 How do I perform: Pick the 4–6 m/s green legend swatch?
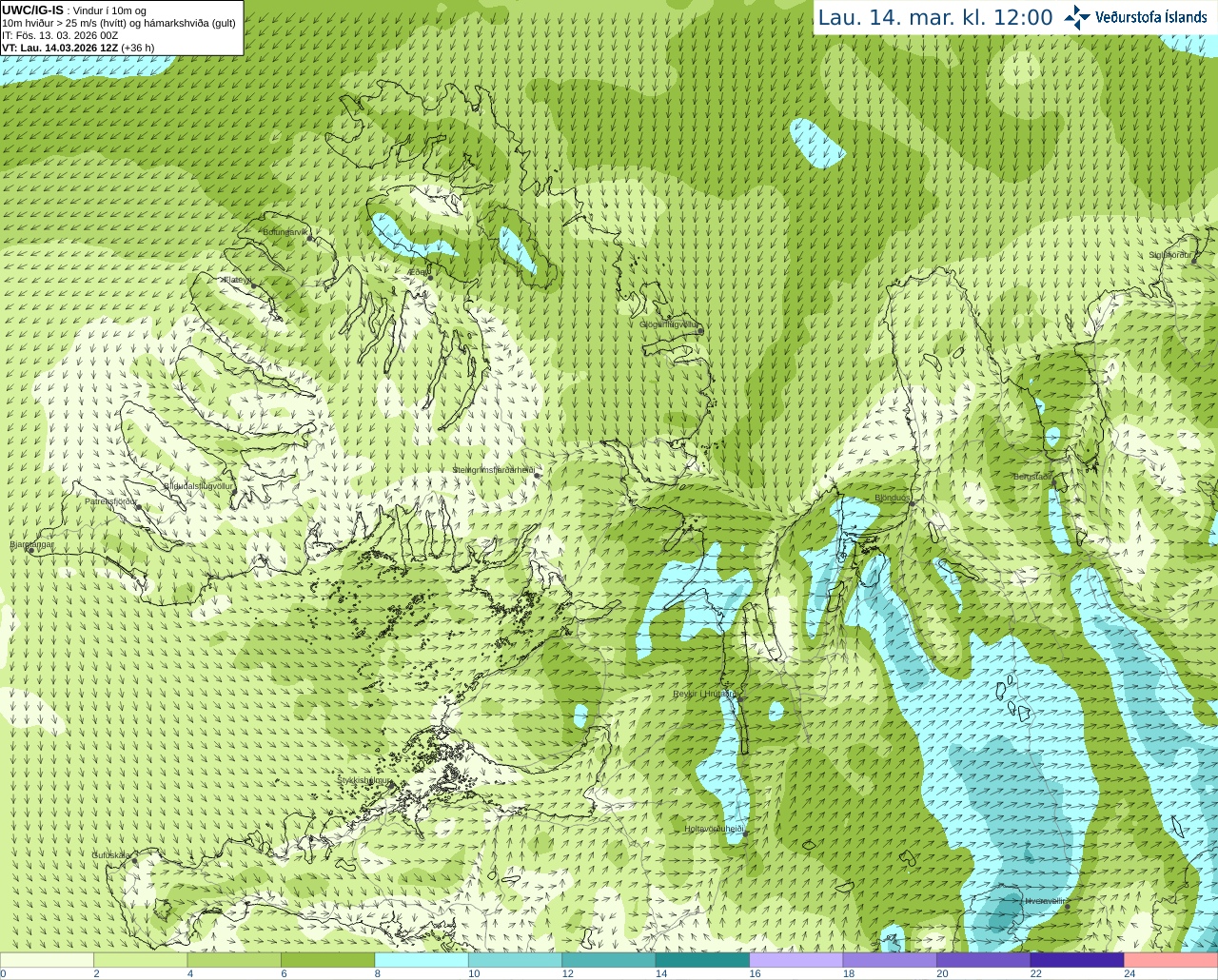pyautogui.click(x=234, y=960)
